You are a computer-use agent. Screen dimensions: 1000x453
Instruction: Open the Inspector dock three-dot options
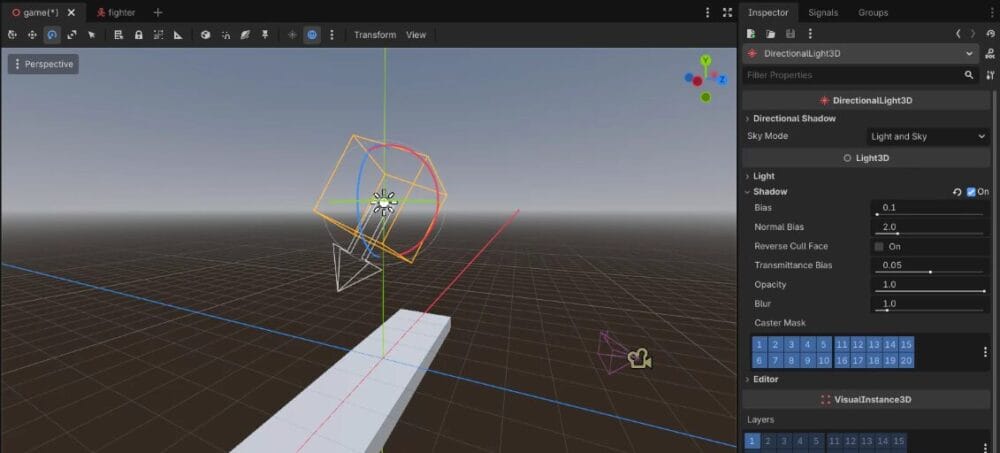coord(992,12)
